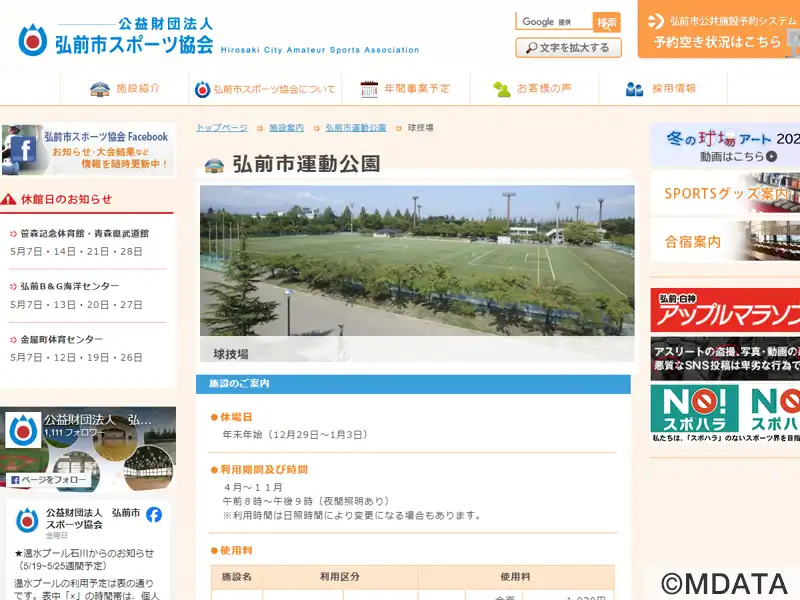Click the post author avatar 公益財団法人 弘前市スポーツ協会
The image size is (800, 600).
(27, 520)
